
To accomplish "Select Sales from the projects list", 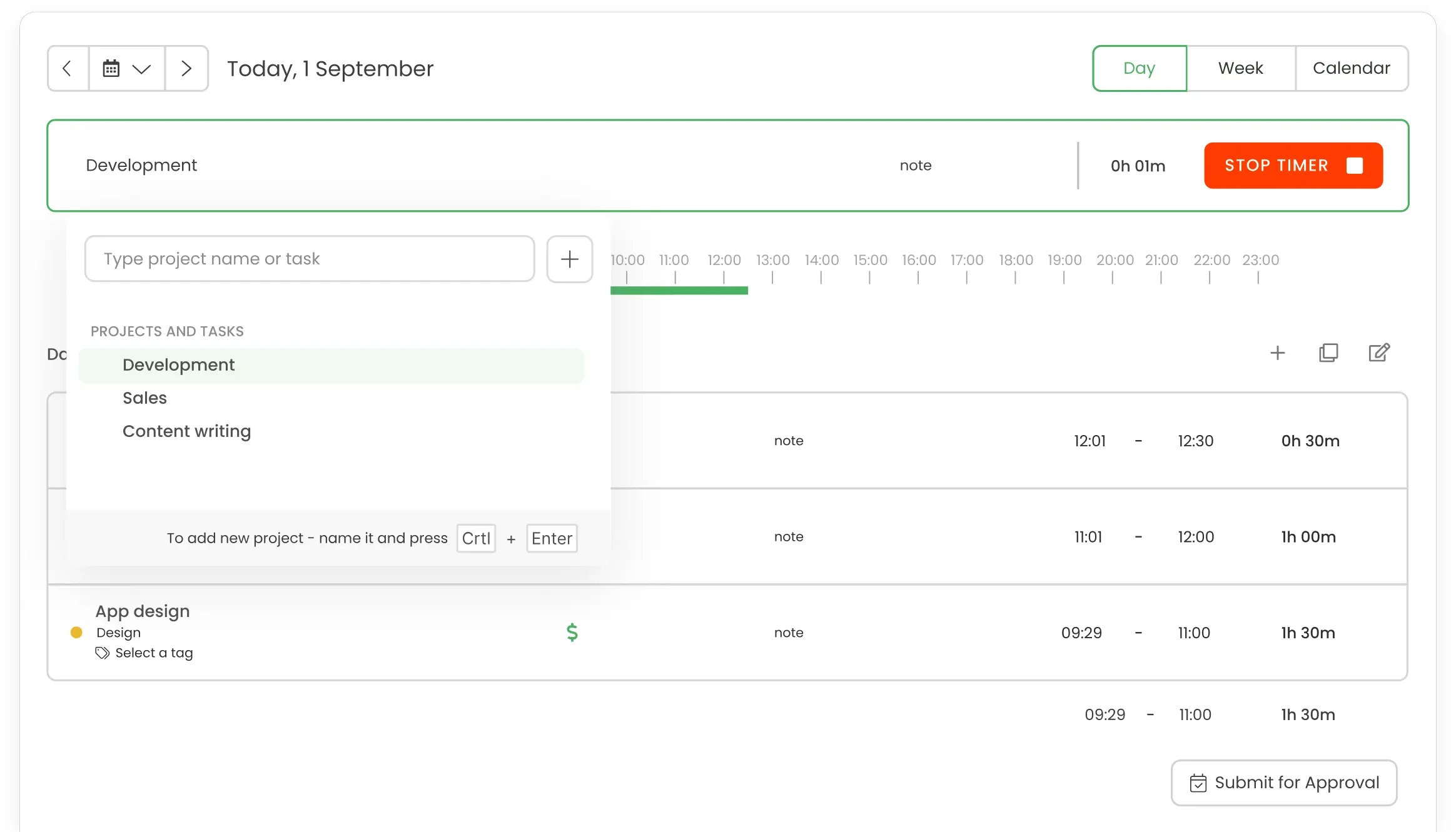I will (144, 398).
